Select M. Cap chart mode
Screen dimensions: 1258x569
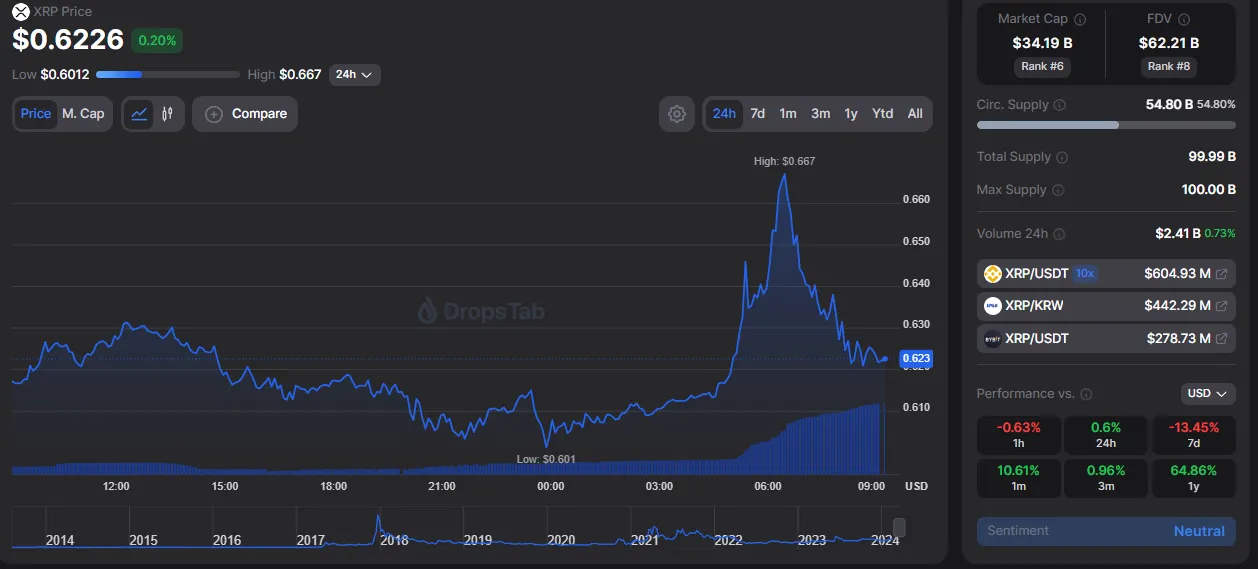pos(83,114)
